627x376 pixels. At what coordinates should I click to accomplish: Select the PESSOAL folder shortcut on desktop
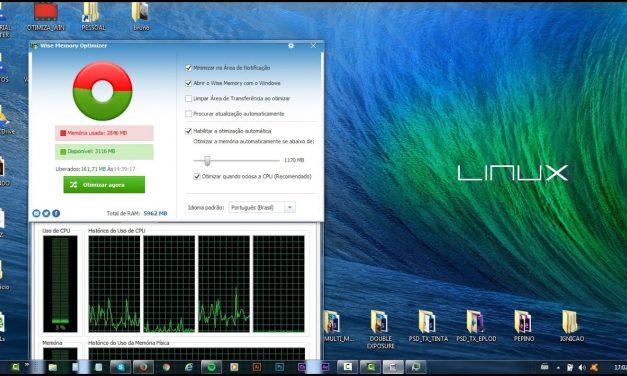pos(93,16)
